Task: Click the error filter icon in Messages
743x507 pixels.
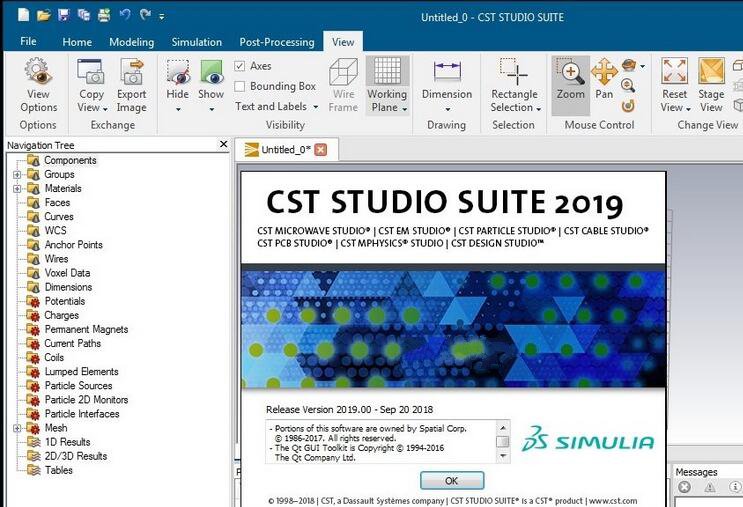Action: (x=684, y=487)
